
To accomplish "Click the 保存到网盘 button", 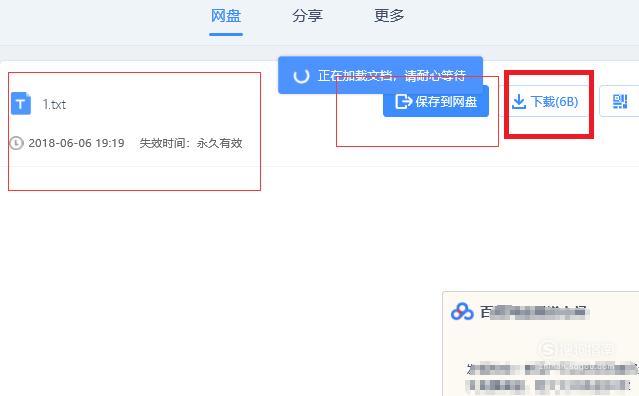I will click(x=436, y=101).
